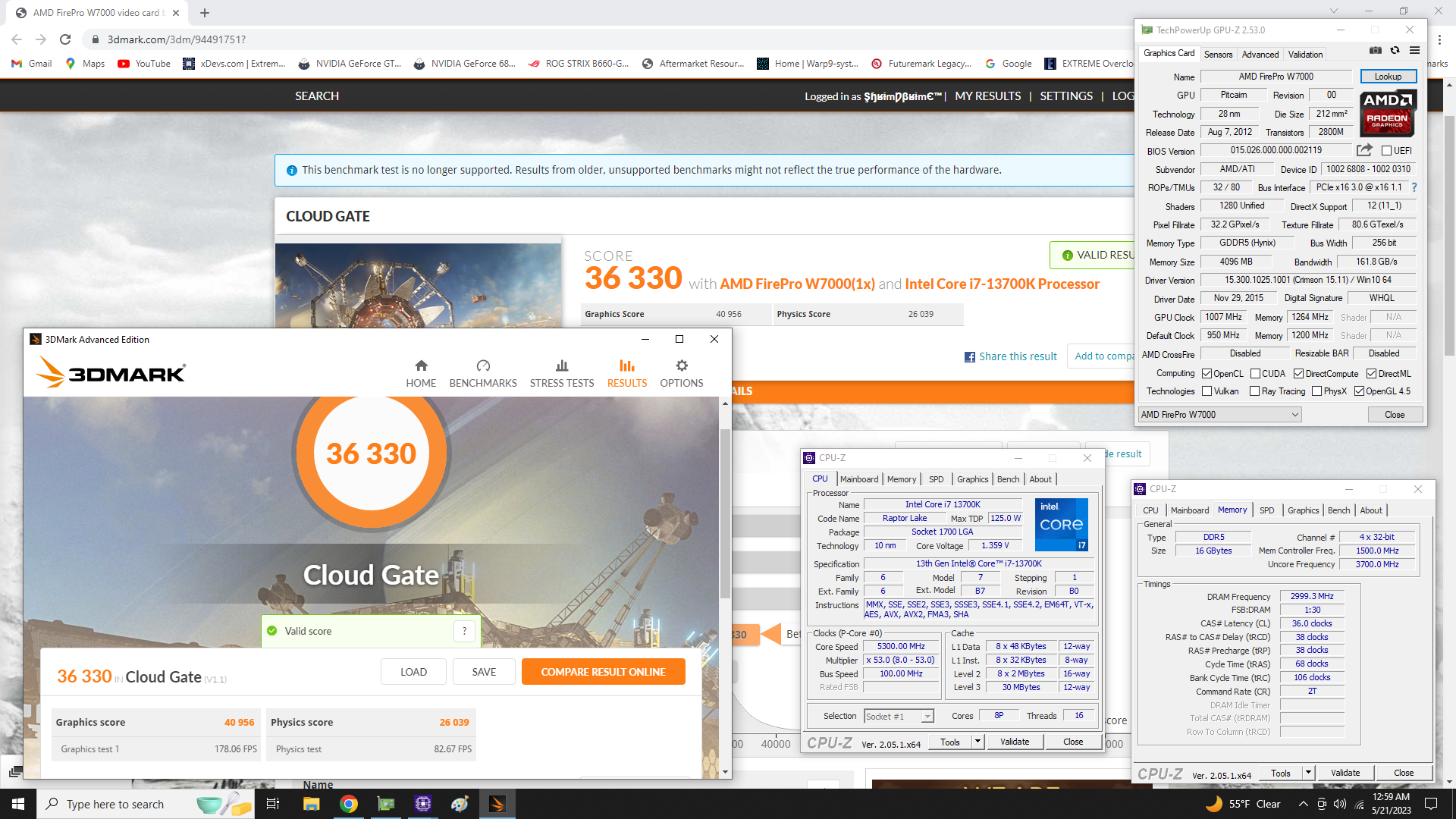
Task: Click scroll-down arrow in 3DMark window
Action: pyautogui.click(x=725, y=772)
